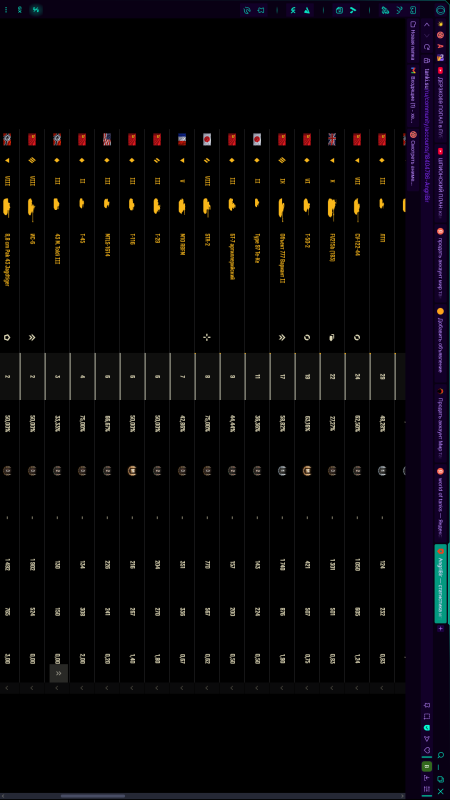Viewport: 450px width, 800px height.
Task: Click the double-chevron scroll button overlay
Action: [x=59, y=673]
